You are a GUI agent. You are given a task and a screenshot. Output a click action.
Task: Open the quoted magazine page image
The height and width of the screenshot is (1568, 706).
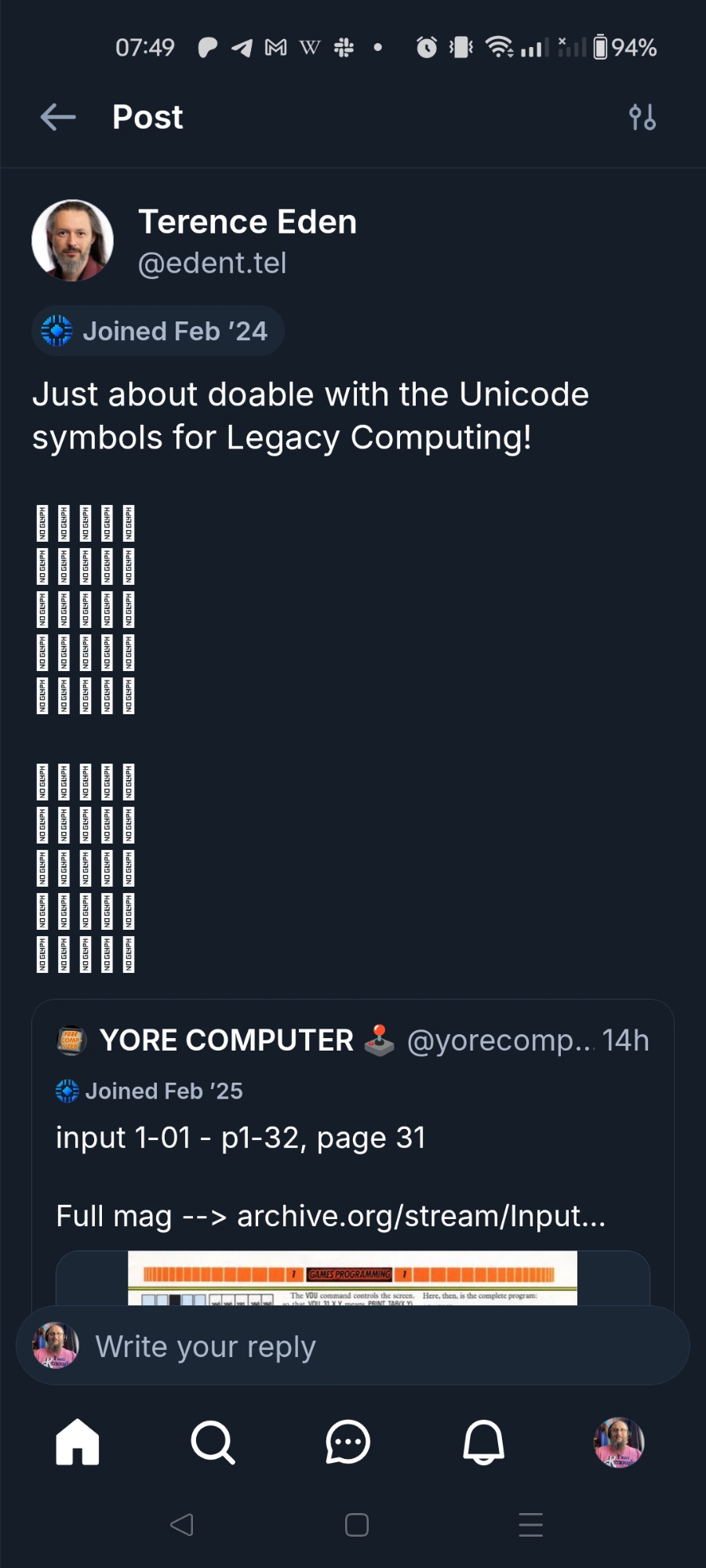click(x=352, y=1278)
